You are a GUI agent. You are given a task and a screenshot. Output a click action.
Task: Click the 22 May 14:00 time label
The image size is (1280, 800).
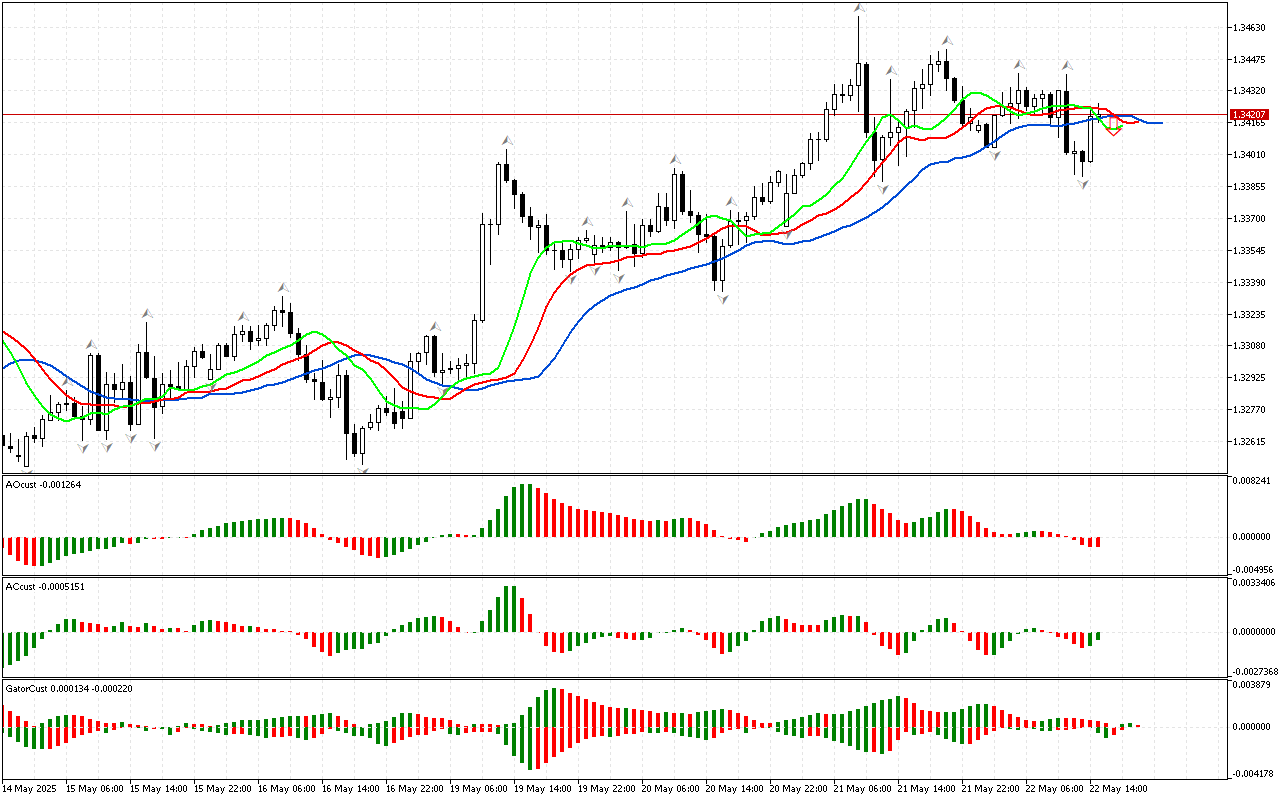tap(1119, 789)
